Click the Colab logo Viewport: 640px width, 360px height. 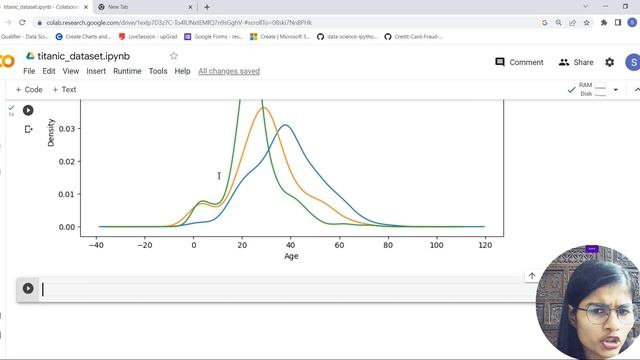pyautogui.click(x=7, y=61)
